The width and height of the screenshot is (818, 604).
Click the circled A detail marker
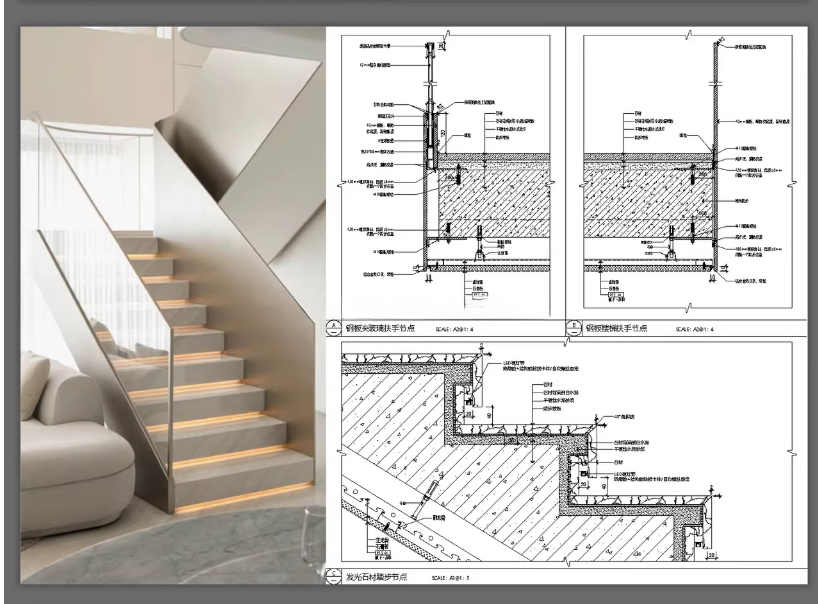click(x=334, y=328)
